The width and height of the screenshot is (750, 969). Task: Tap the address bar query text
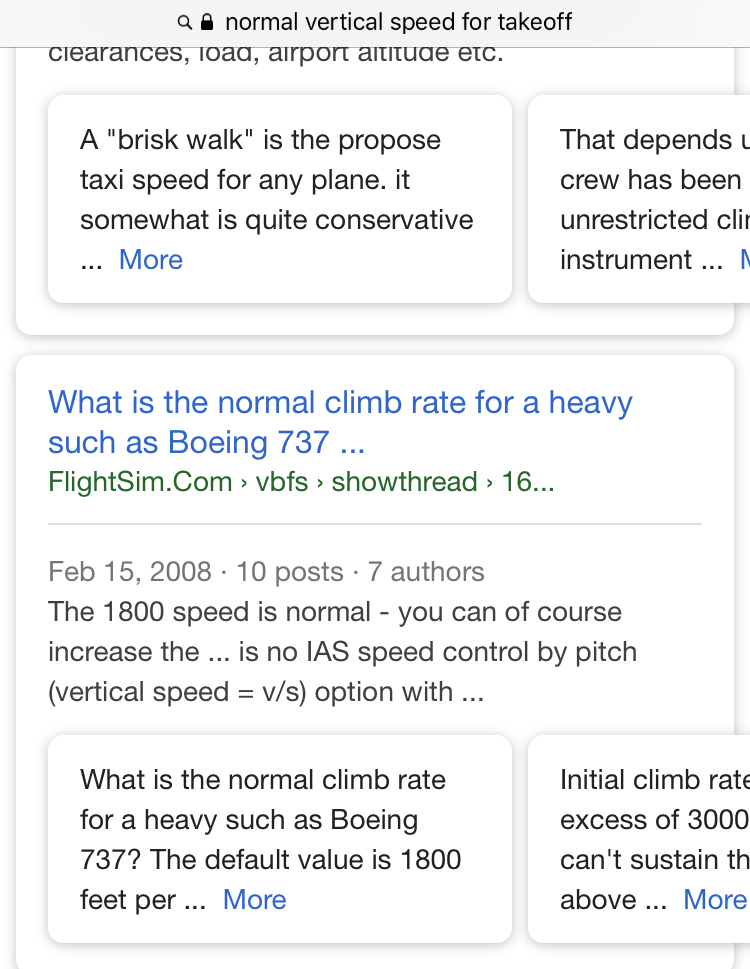tap(398, 22)
